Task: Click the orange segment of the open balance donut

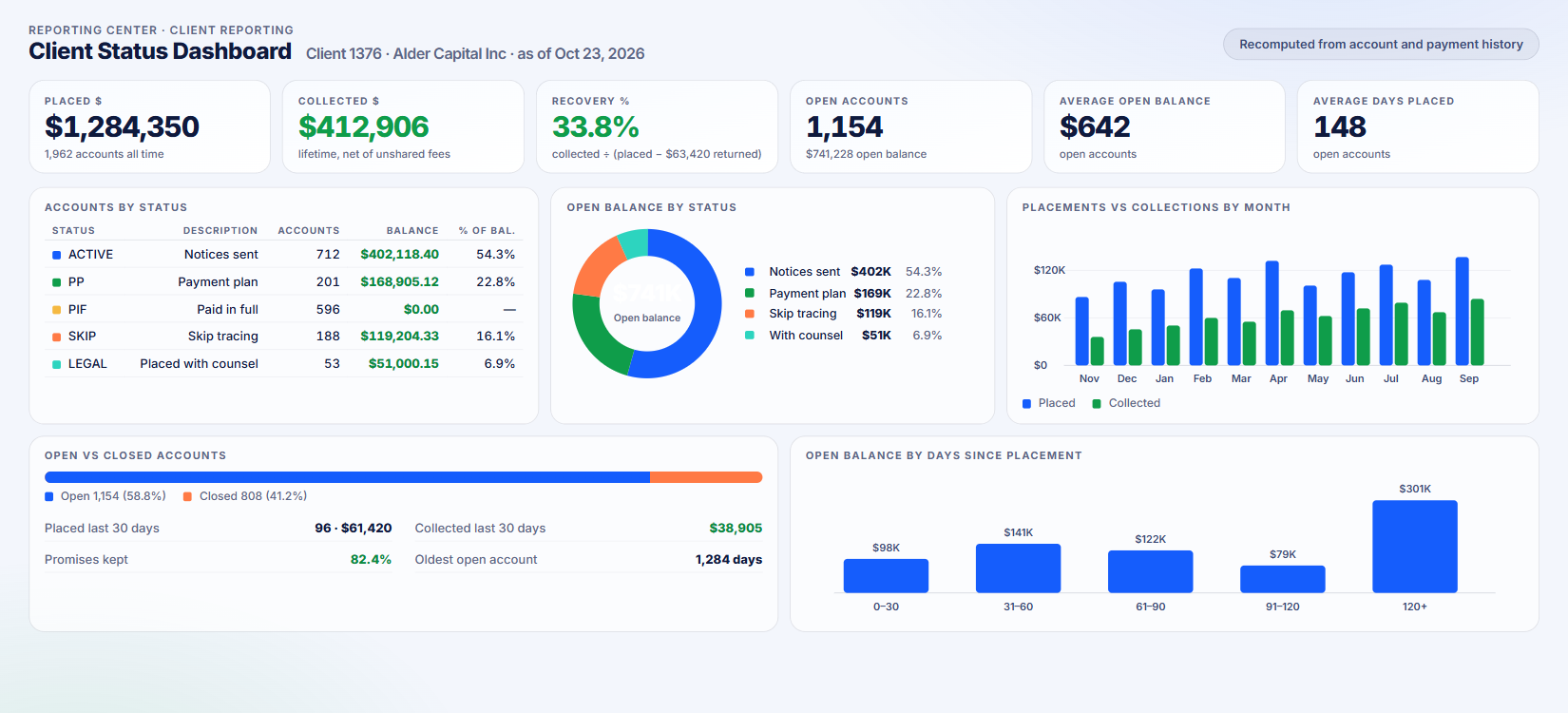Action: tap(595, 268)
